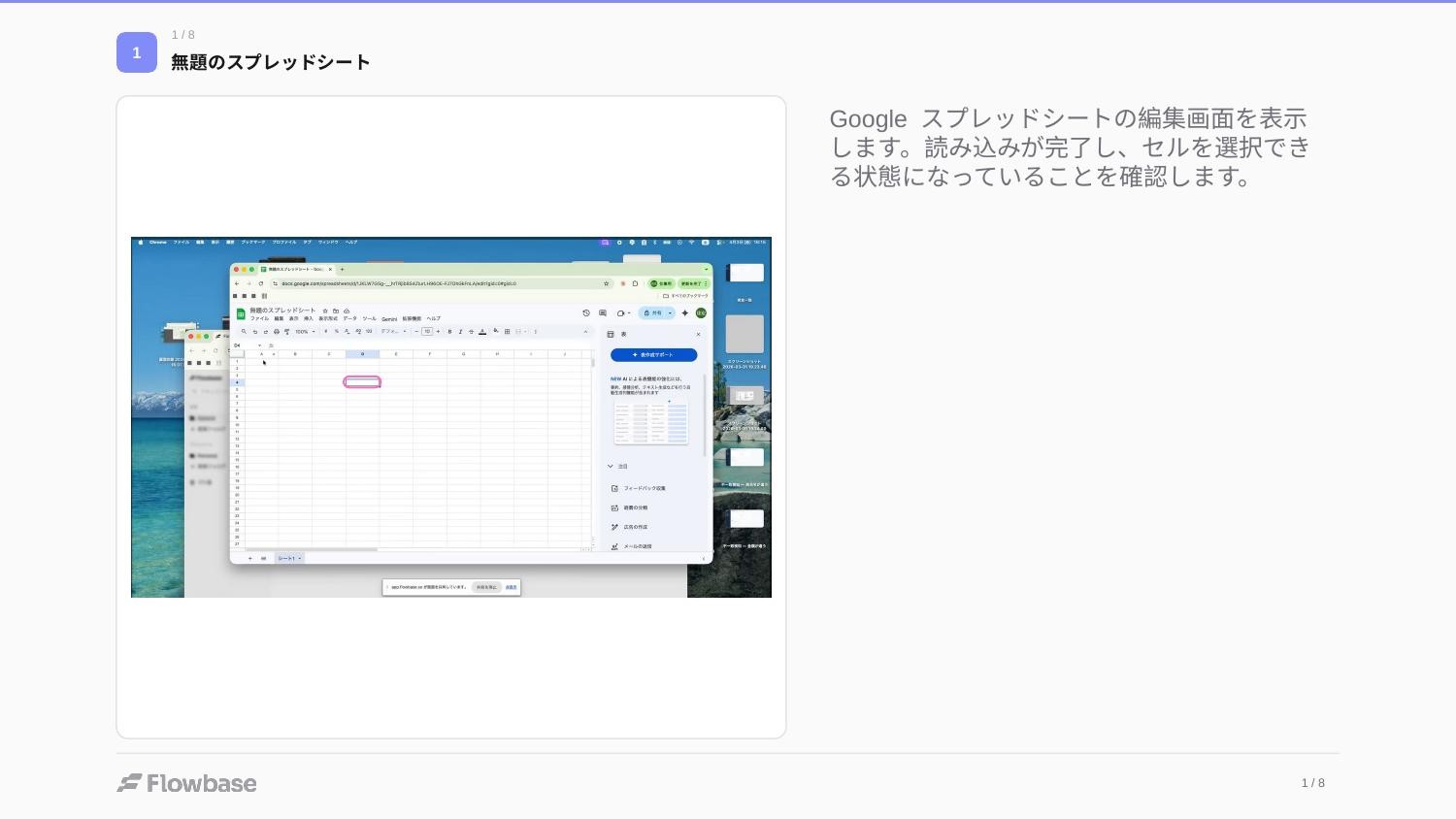Screen dimensions: 1456x819
Task: Open the comments icon in Sheets header
Action: [603, 313]
